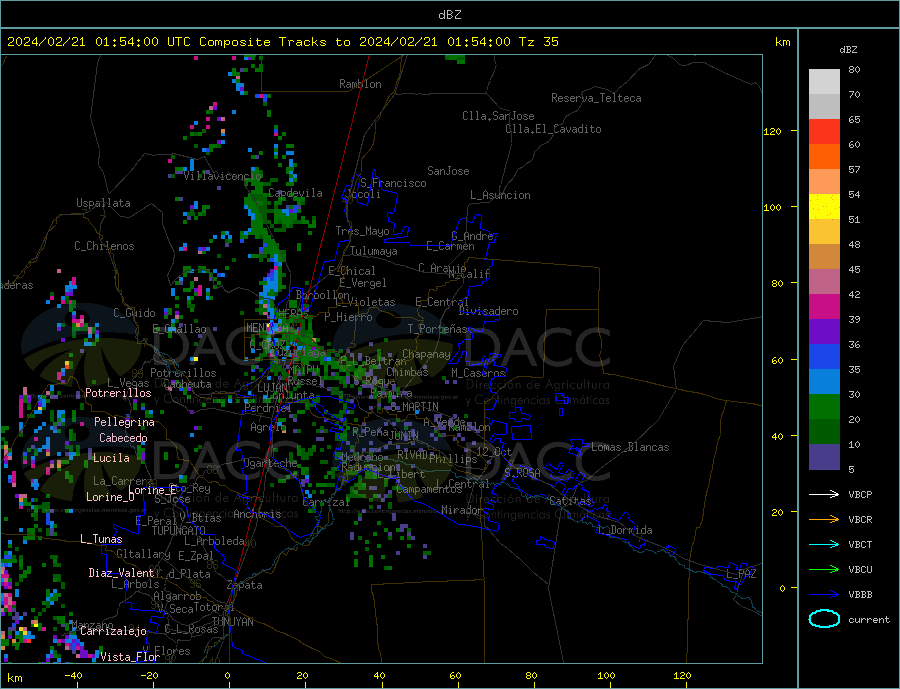Image resolution: width=900 pixels, height=689 pixels.
Task: Click the 'SanJose' map label
Action: (x=448, y=171)
